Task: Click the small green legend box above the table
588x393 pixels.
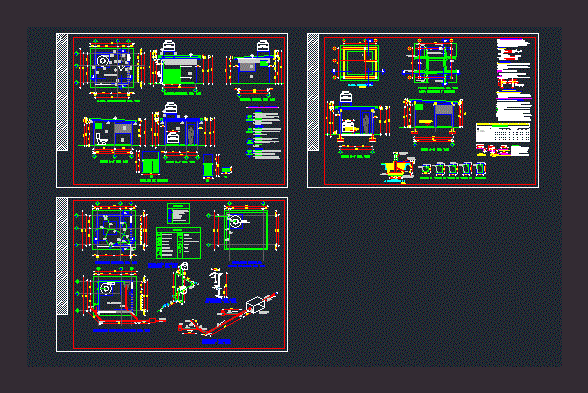Action: point(178,213)
